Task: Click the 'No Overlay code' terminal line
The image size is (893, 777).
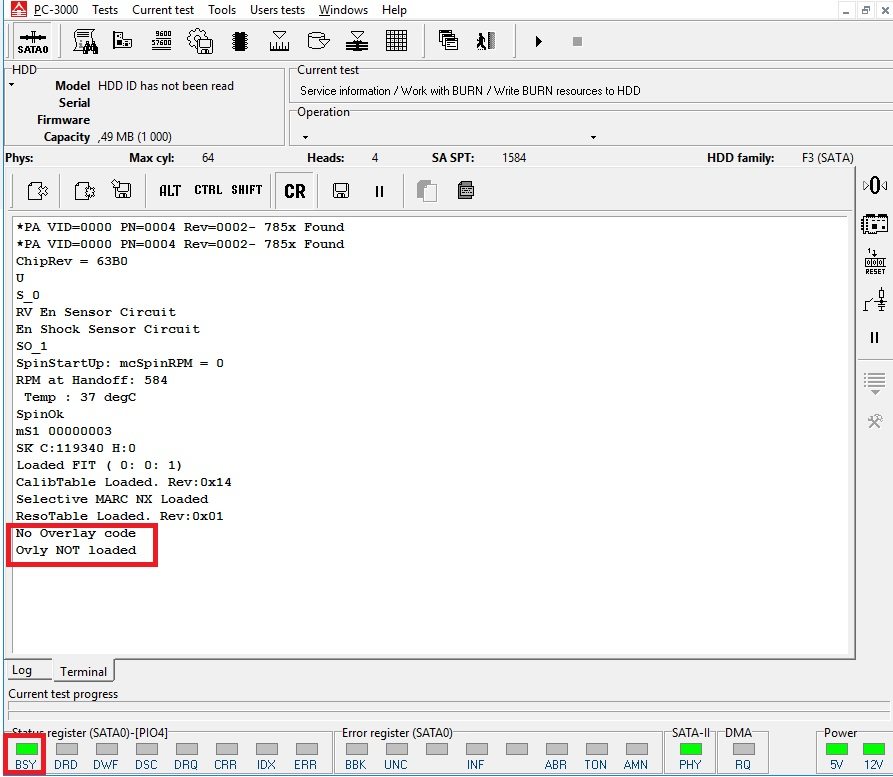Action: coord(76,533)
